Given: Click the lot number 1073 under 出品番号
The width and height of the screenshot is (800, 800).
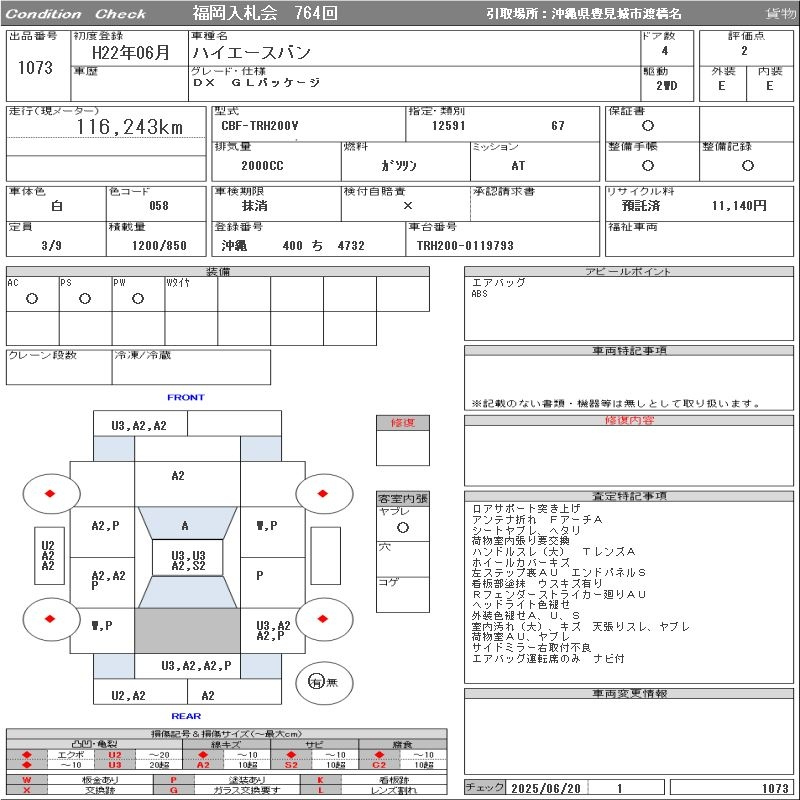Looking at the screenshot, I should (35, 67).
